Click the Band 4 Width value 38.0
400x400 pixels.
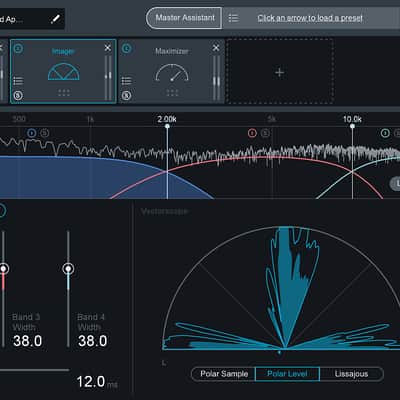tap(92, 341)
